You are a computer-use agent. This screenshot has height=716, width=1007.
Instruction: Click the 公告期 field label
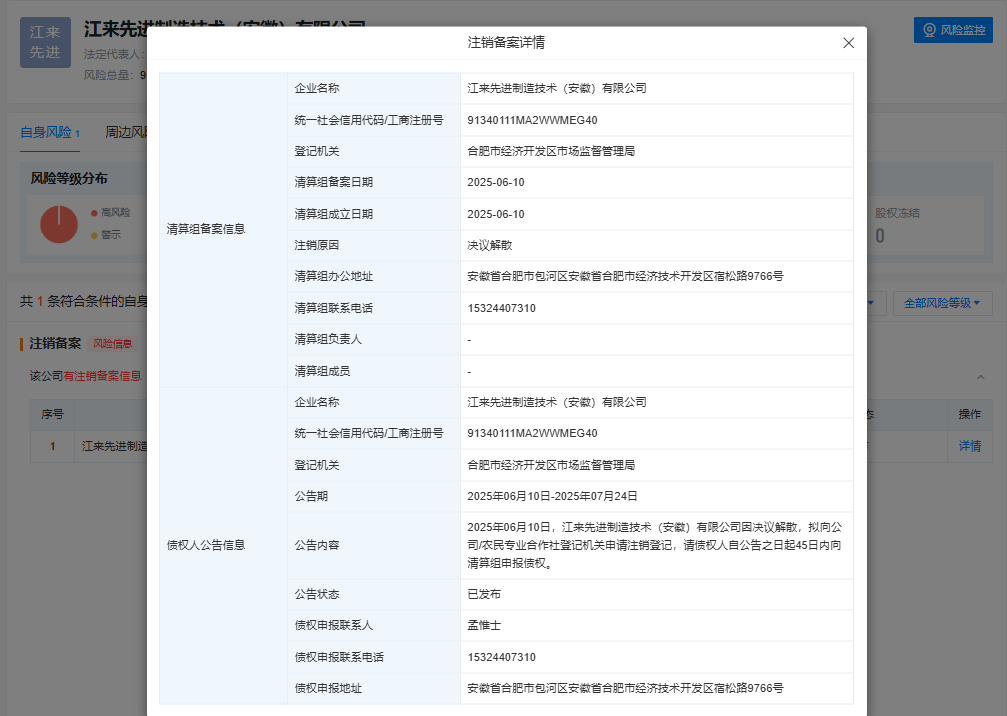coord(311,496)
